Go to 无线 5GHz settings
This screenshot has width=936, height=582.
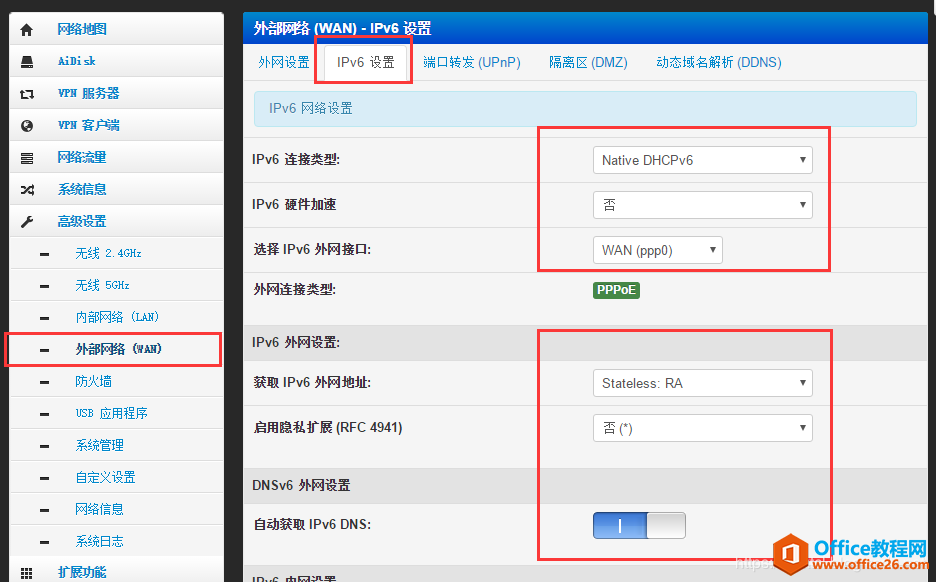coord(102,285)
